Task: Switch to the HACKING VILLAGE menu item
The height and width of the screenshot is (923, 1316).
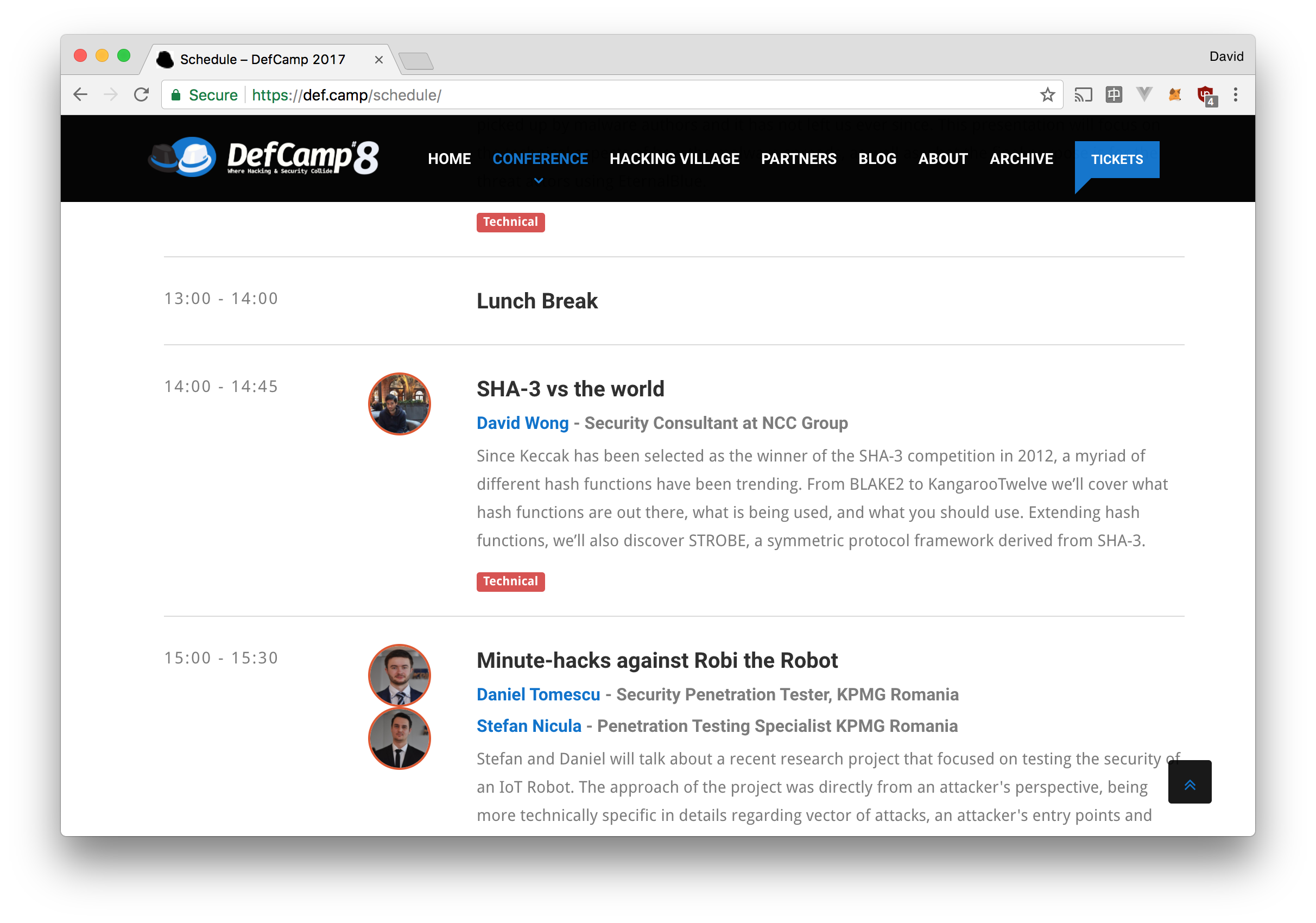Action: pyautogui.click(x=674, y=159)
